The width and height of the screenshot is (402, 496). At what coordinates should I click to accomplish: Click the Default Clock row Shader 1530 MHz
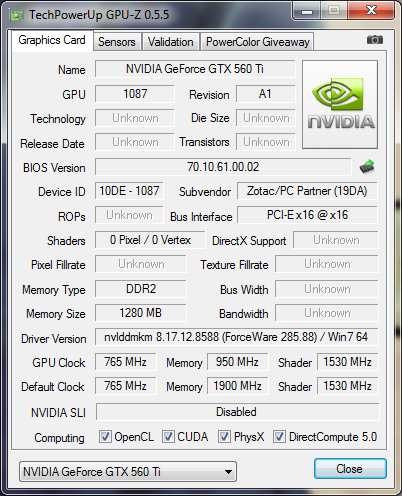click(x=348, y=386)
